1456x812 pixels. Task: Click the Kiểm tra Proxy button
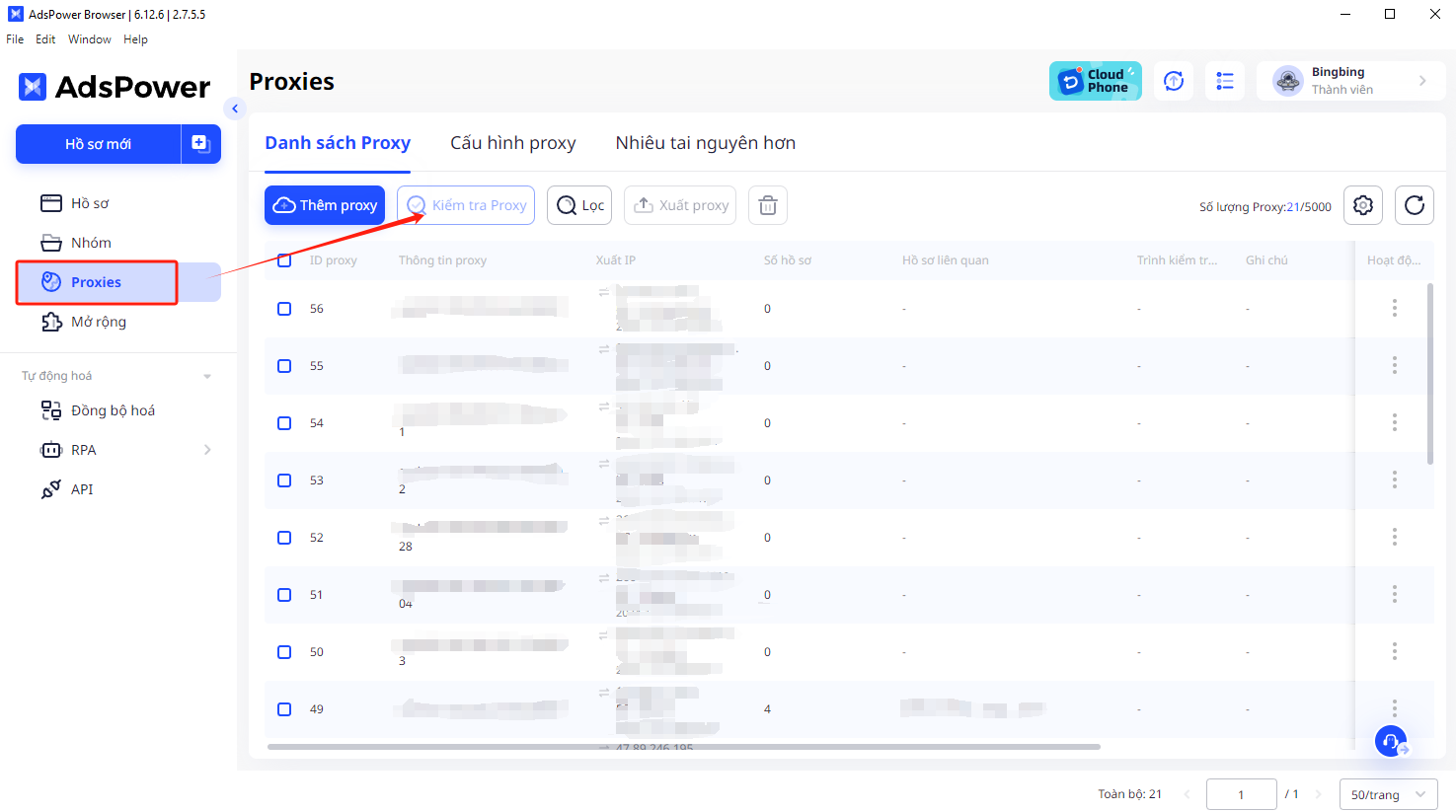(466, 205)
